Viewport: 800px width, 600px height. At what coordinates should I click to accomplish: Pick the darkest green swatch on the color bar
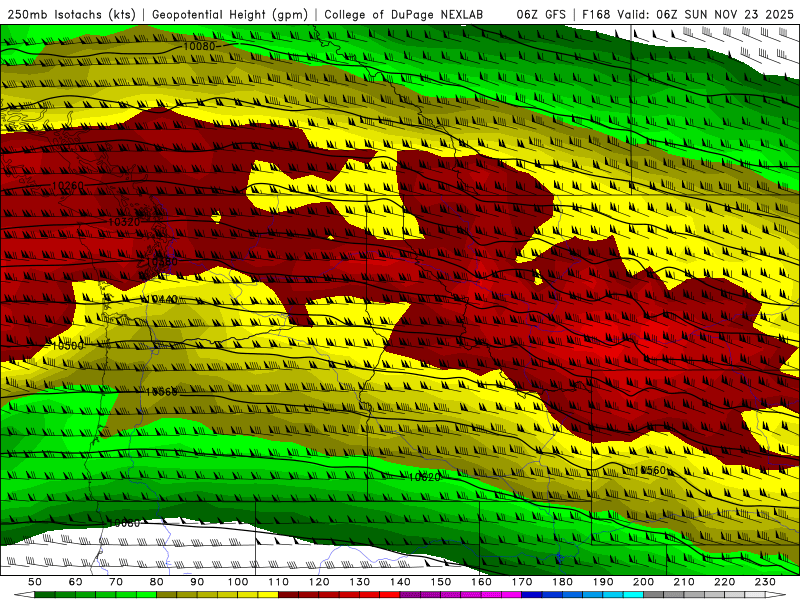[x=44, y=595]
